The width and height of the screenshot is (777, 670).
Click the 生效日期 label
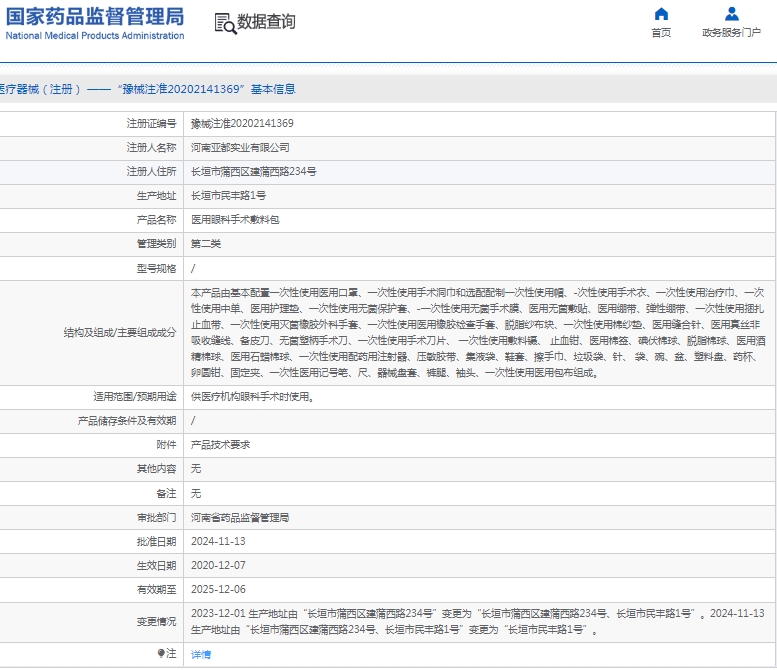click(157, 565)
